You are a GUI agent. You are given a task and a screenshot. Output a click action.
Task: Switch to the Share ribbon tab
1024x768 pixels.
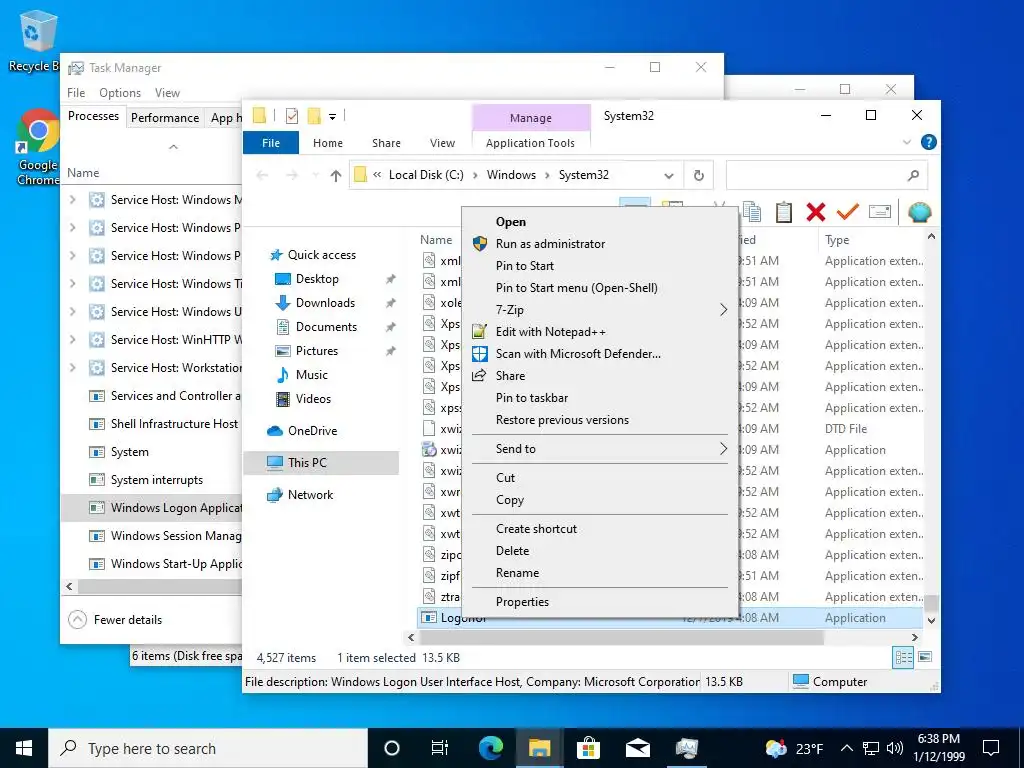(386, 142)
